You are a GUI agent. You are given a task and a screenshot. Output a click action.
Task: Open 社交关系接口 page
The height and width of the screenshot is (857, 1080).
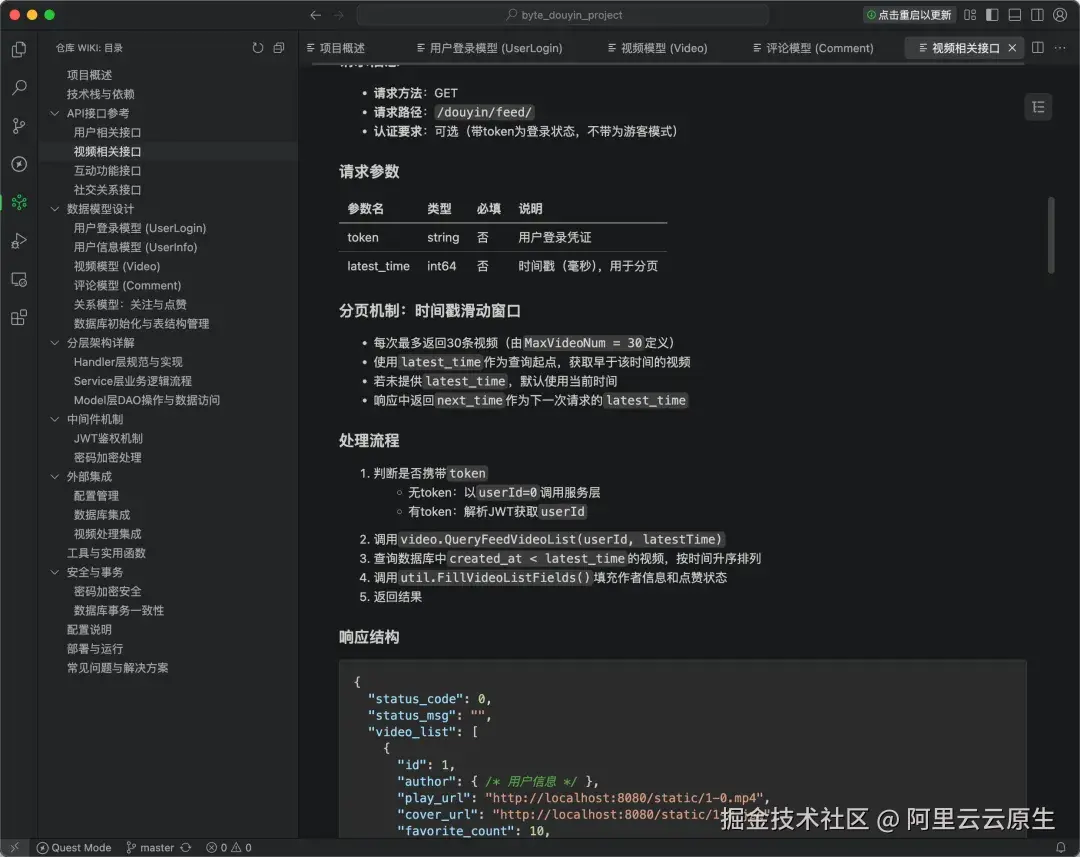pyautogui.click(x=107, y=189)
